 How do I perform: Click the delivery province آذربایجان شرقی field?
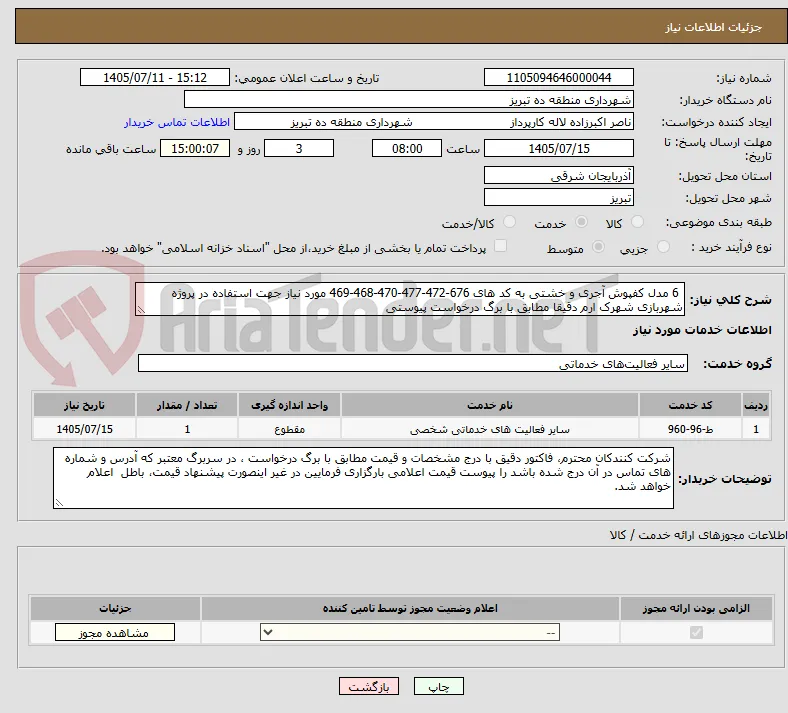point(558,175)
